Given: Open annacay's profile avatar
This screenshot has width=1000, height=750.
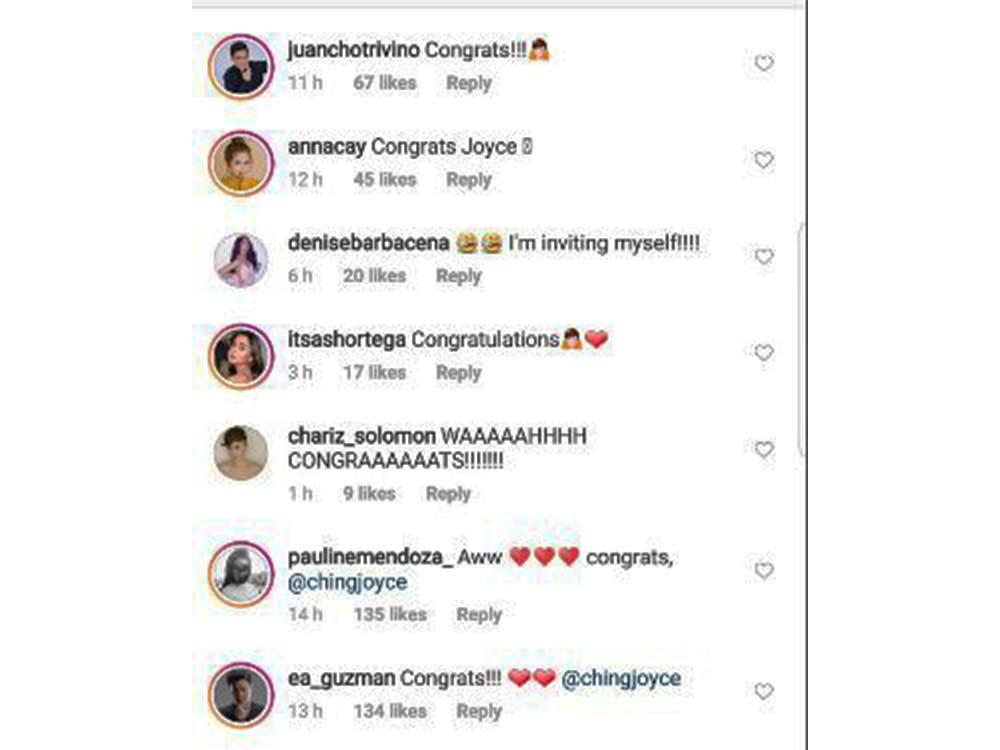Looking at the screenshot, I should pos(241,163).
